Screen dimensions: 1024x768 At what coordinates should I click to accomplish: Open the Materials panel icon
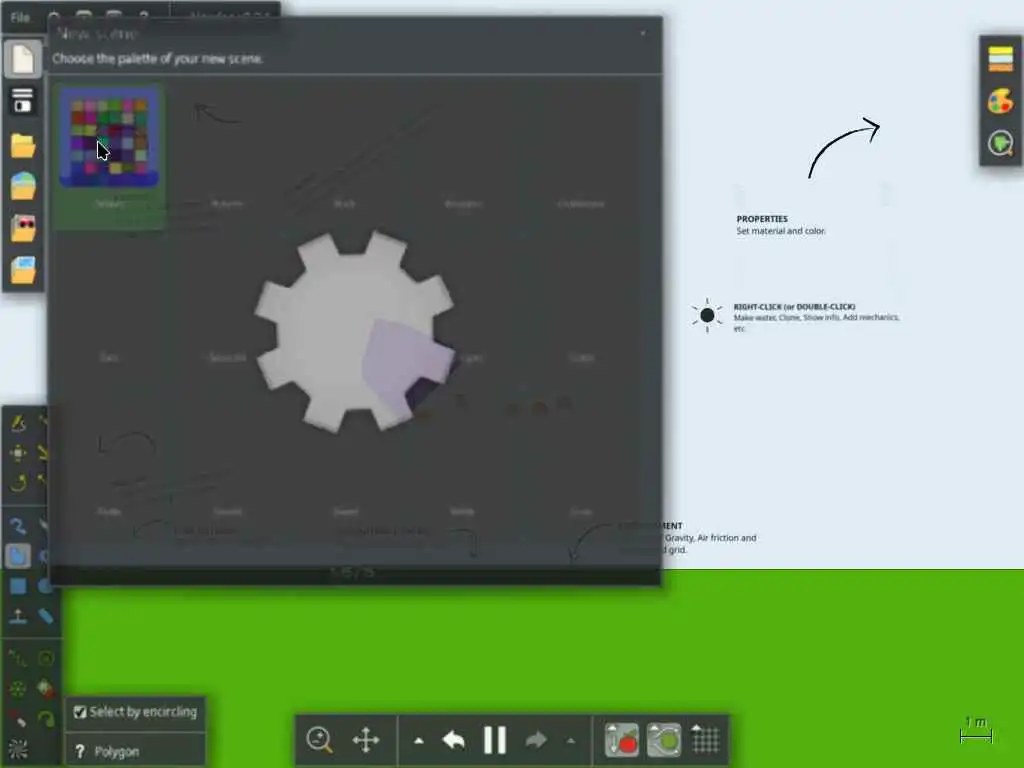tap(1000, 59)
